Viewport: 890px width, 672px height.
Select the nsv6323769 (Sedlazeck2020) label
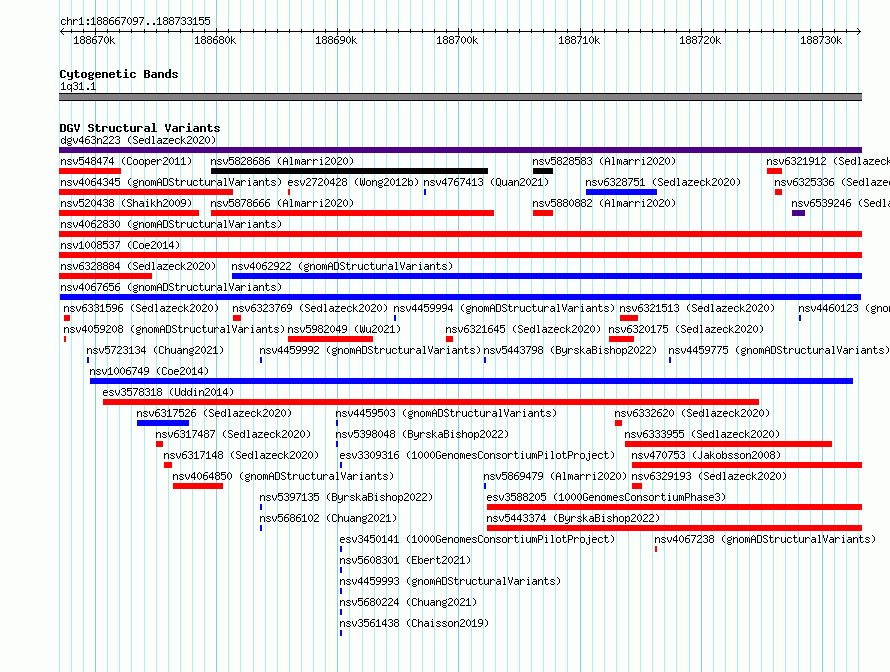pyautogui.click(x=310, y=308)
